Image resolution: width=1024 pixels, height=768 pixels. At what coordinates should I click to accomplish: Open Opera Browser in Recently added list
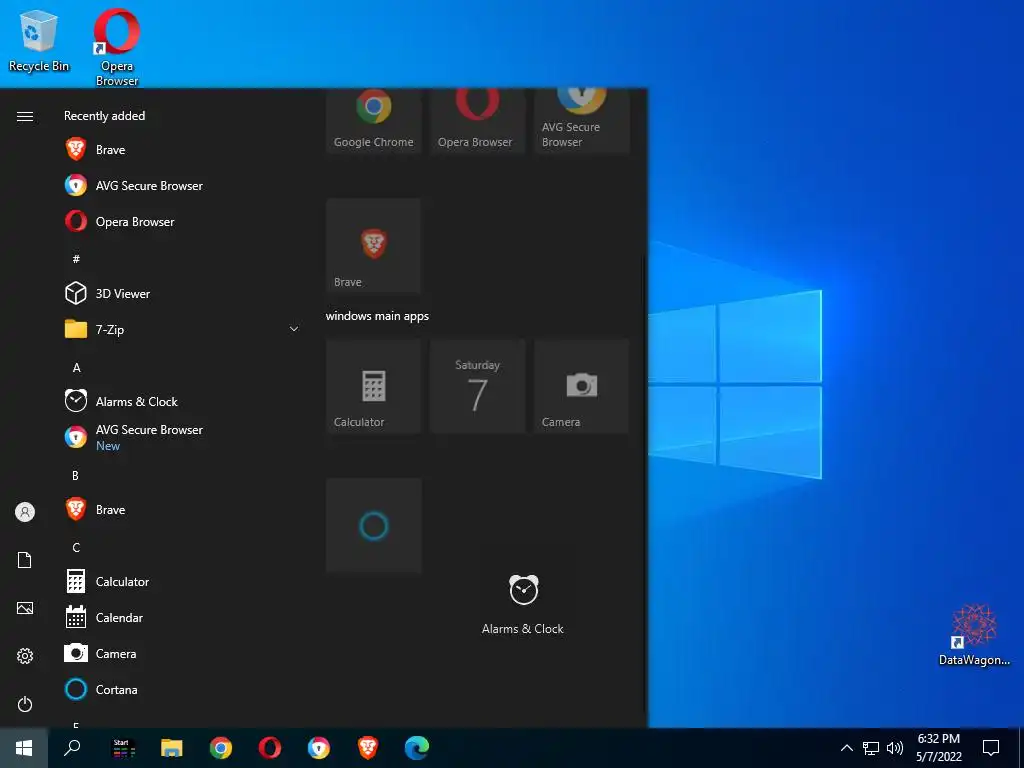[183, 222]
